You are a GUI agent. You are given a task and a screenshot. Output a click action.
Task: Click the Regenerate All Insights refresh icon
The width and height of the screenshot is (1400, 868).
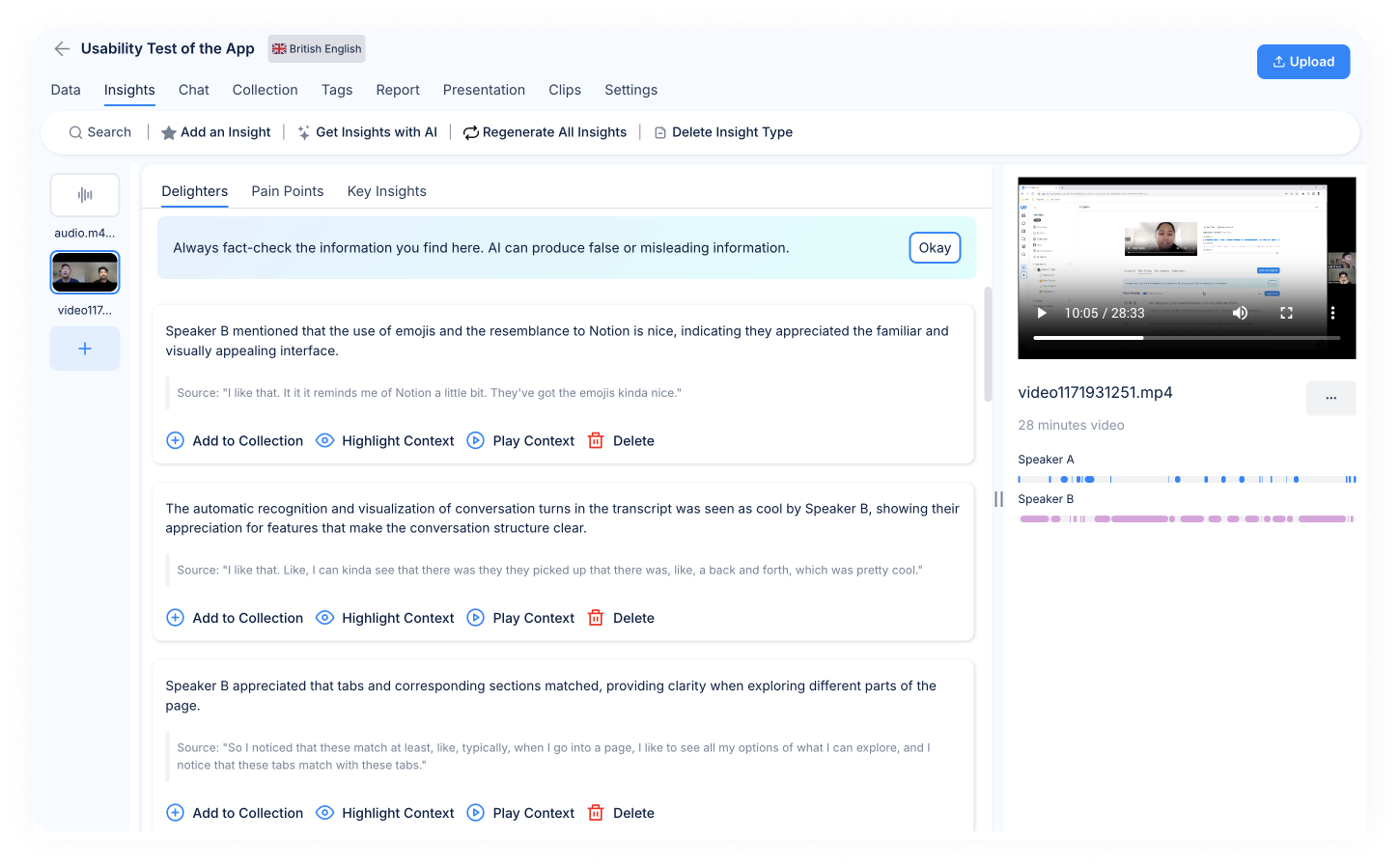pos(470,132)
